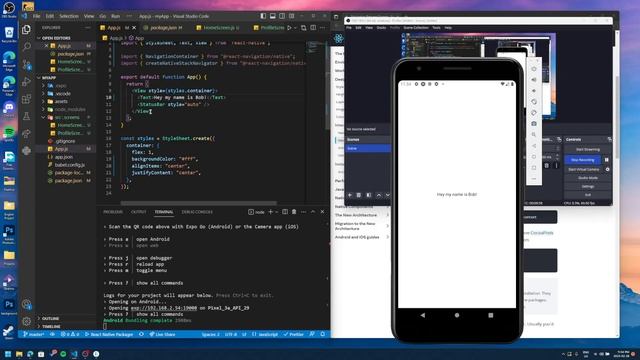The image size is (640, 360).
Task: Open the File menu in VS Code
Action: tap(36, 16)
